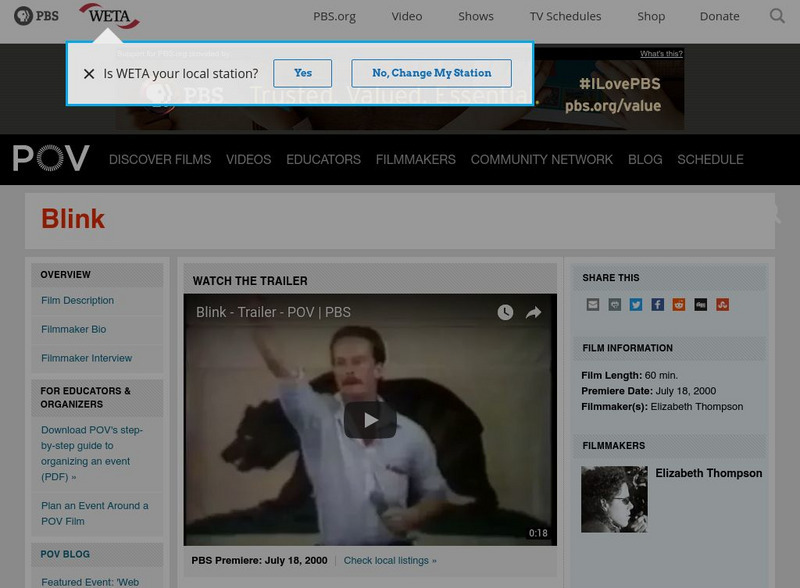Share on Digg
800x588 pixels.
(x=701, y=305)
